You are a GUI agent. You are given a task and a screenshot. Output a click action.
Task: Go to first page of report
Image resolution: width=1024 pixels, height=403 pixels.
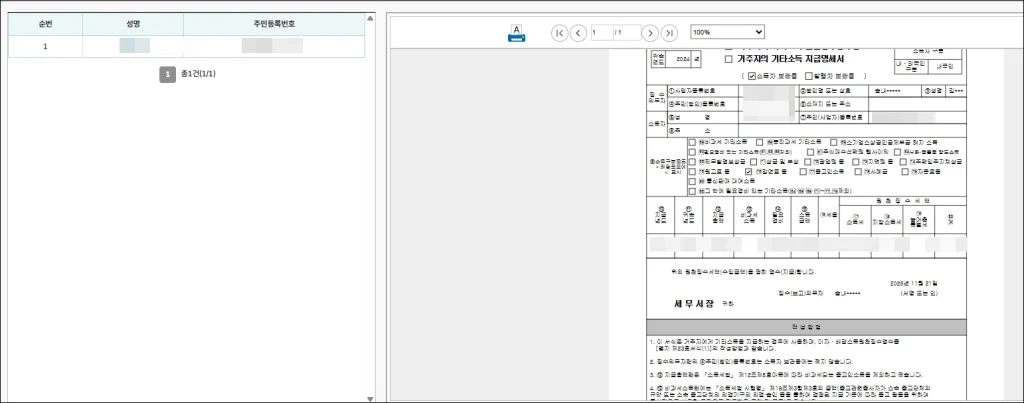560,33
